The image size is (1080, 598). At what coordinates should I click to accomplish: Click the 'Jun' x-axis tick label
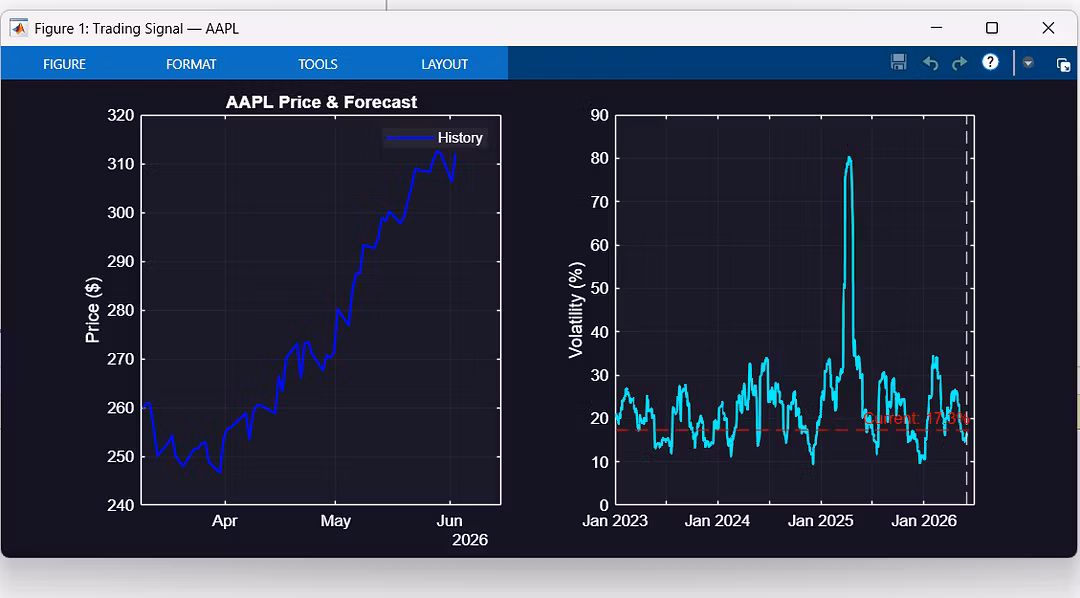(449, 521)
